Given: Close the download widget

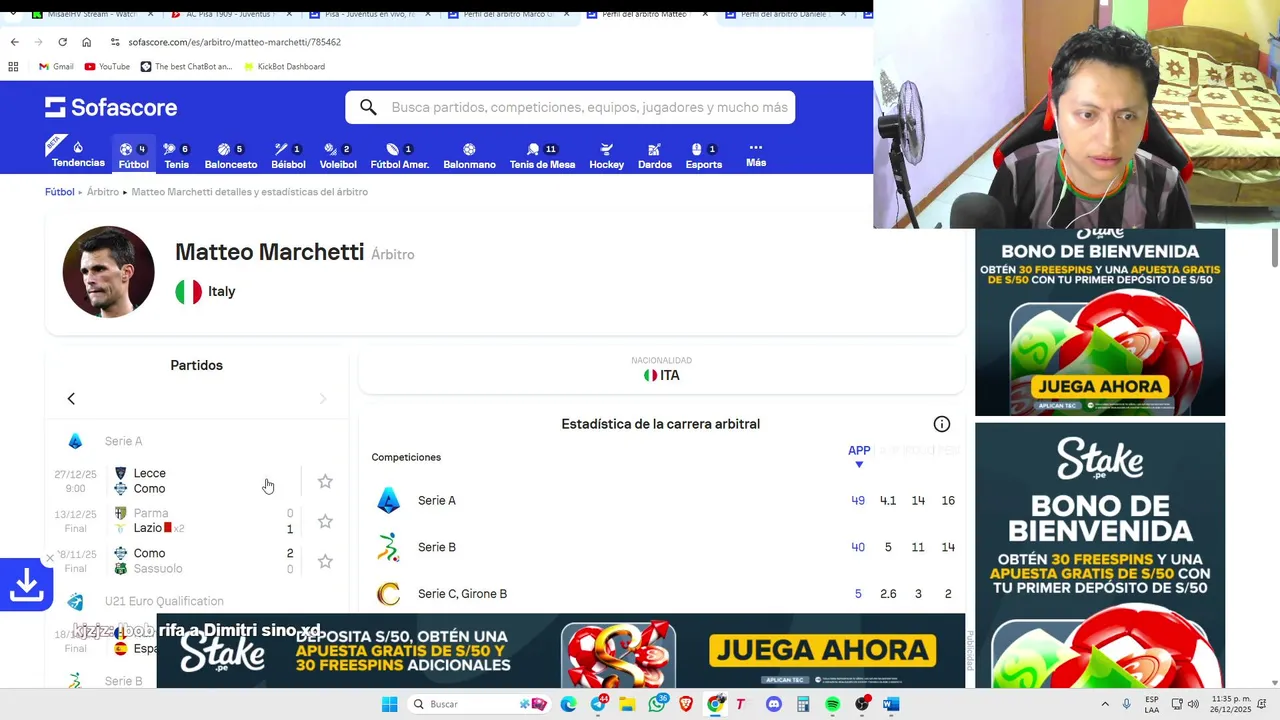Looking at the screenshot, I should (50, 559).
